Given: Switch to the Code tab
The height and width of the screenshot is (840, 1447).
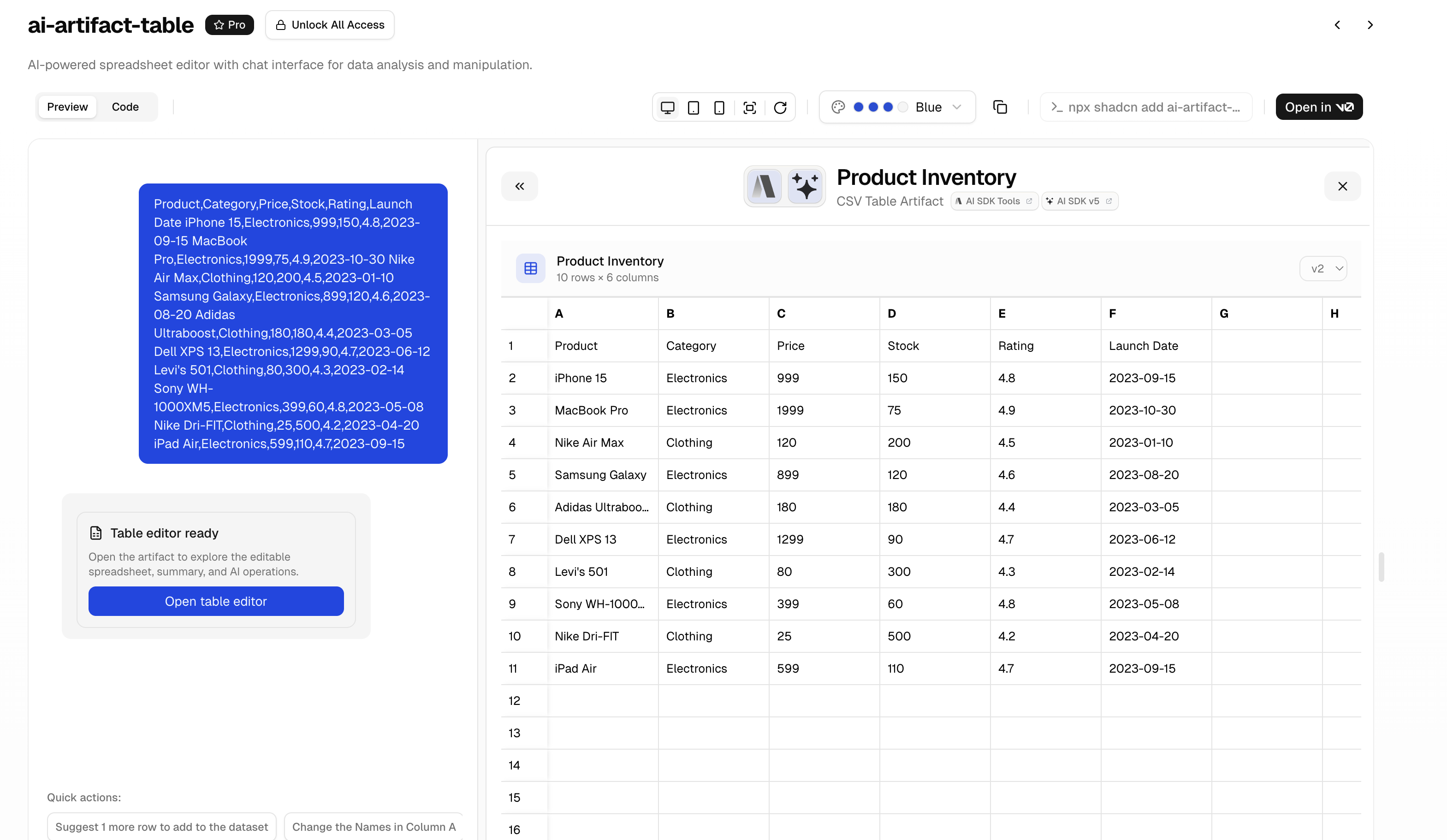Looking at the screenshot, I should (125, 107).
